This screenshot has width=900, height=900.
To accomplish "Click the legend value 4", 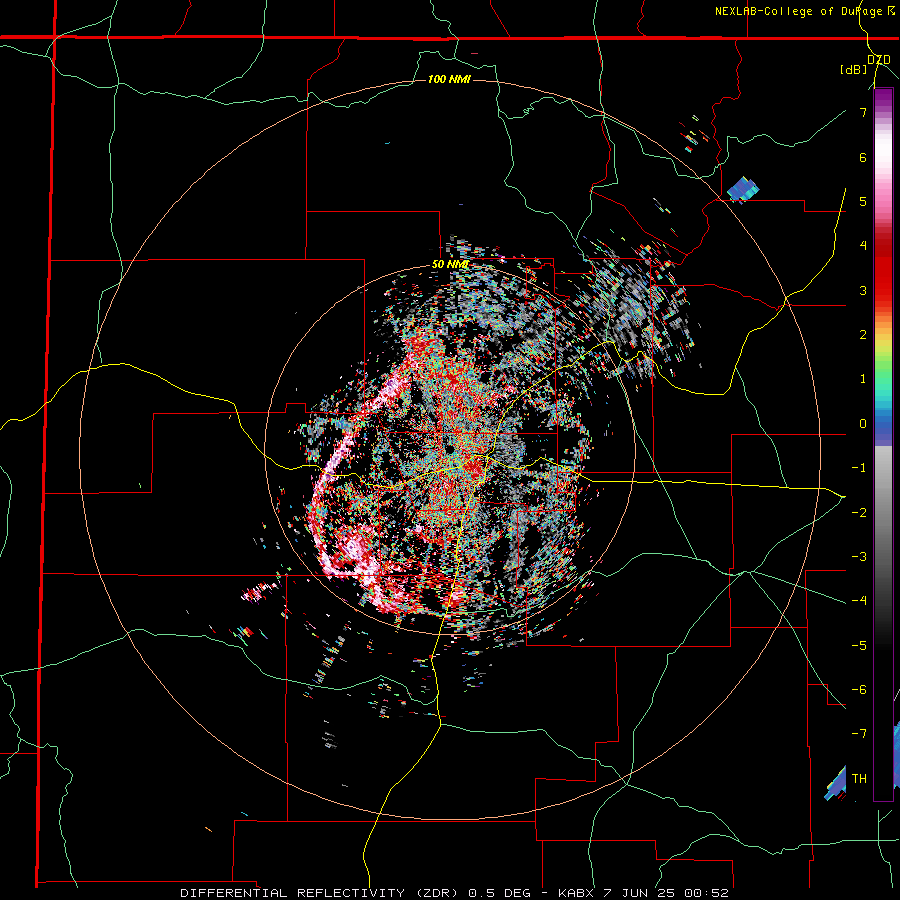I will (863, 246).
